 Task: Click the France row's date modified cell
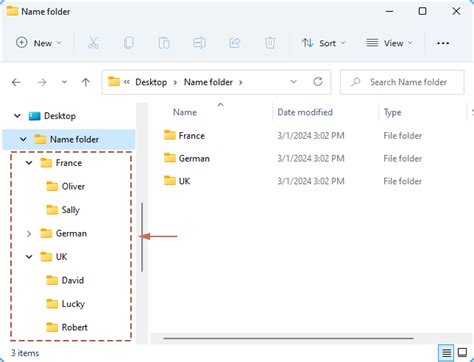[x=311, y=136]
